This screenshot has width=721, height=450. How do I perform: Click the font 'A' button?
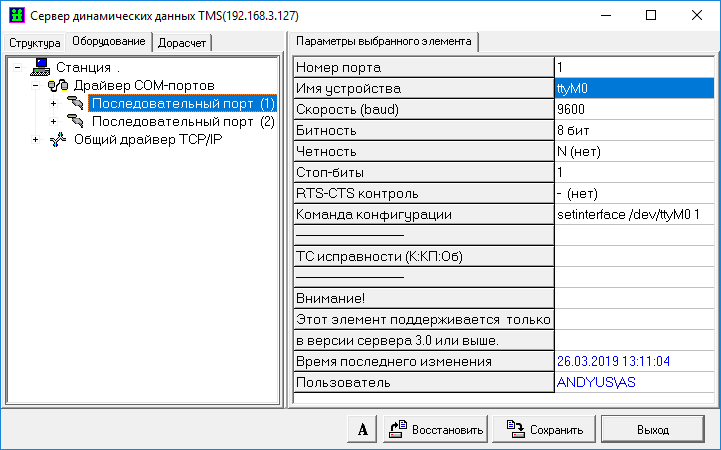tap(362, 429)
